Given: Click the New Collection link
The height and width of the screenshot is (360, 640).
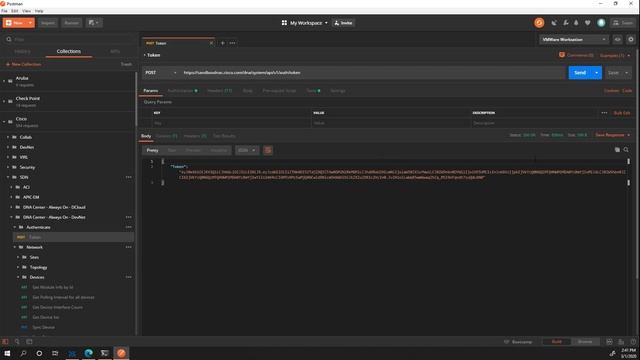Looking at the screenshot, I should pos(24,64).
